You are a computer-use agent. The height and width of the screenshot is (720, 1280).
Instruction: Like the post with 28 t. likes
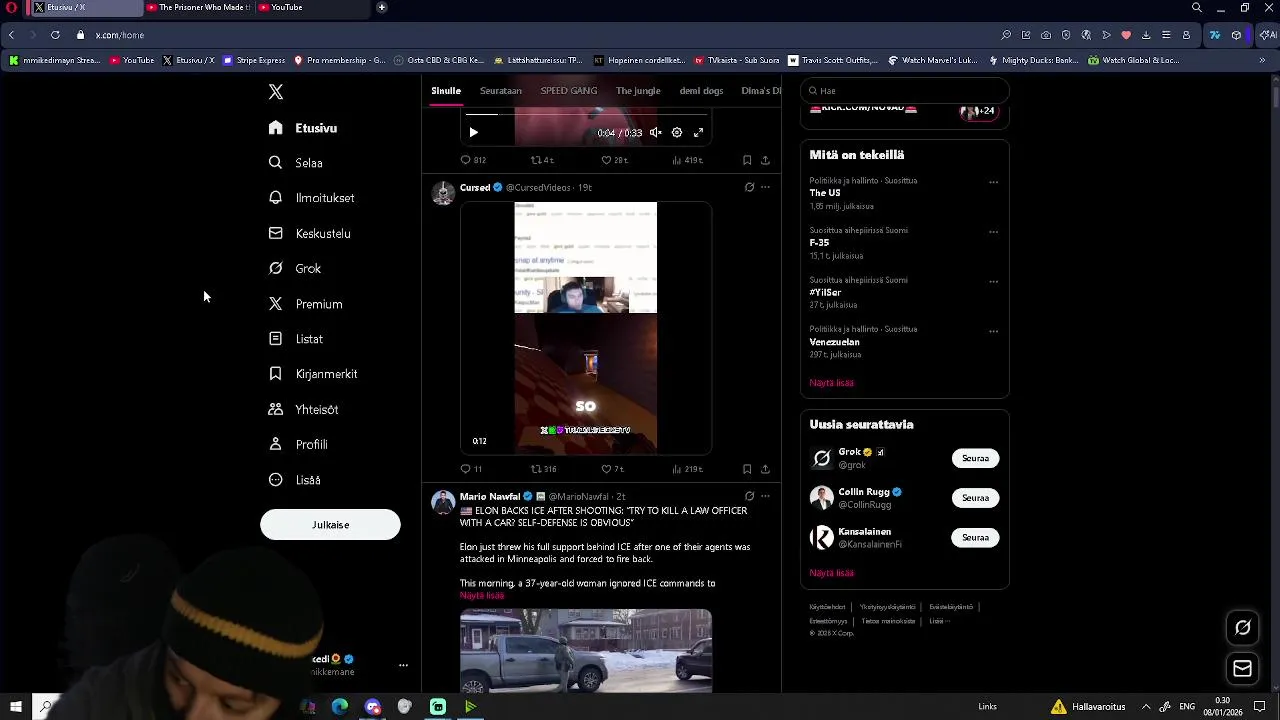point(614,160)
